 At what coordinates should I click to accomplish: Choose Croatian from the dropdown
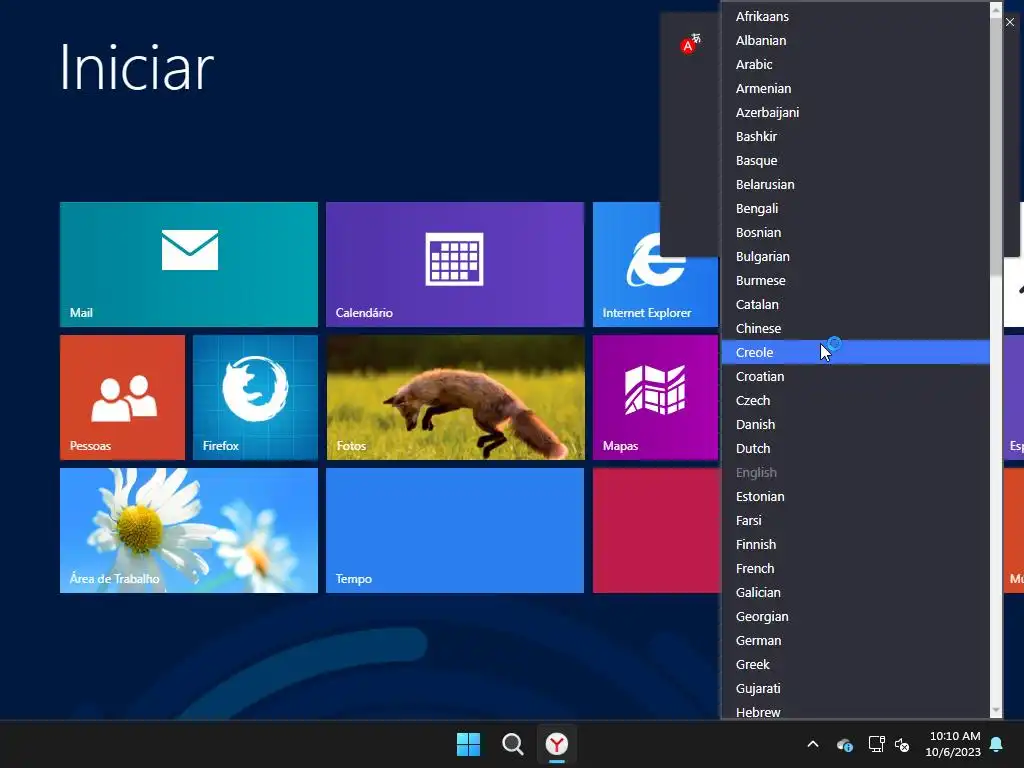(856, 376)
